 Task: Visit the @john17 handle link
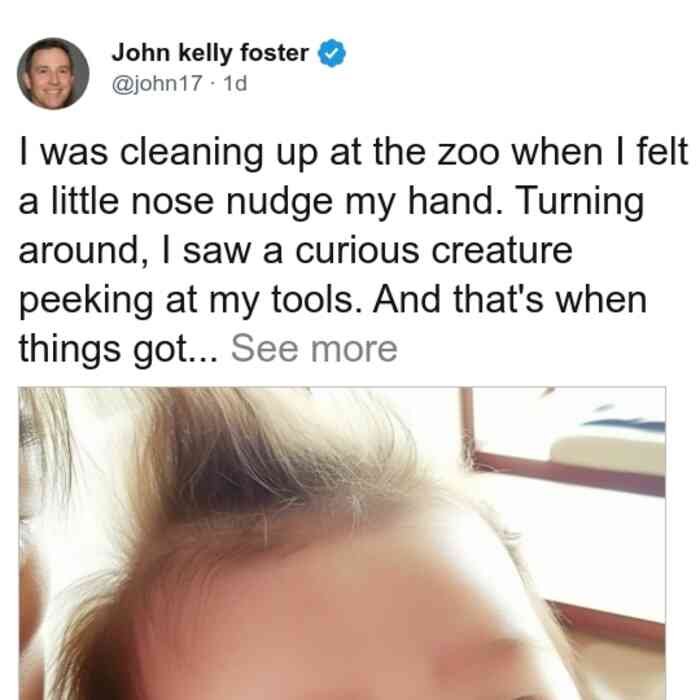coord(157,83)
